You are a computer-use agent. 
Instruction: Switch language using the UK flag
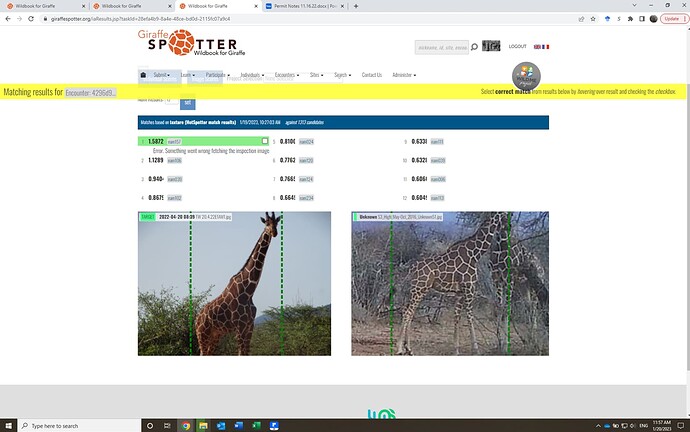click(537, 47)
